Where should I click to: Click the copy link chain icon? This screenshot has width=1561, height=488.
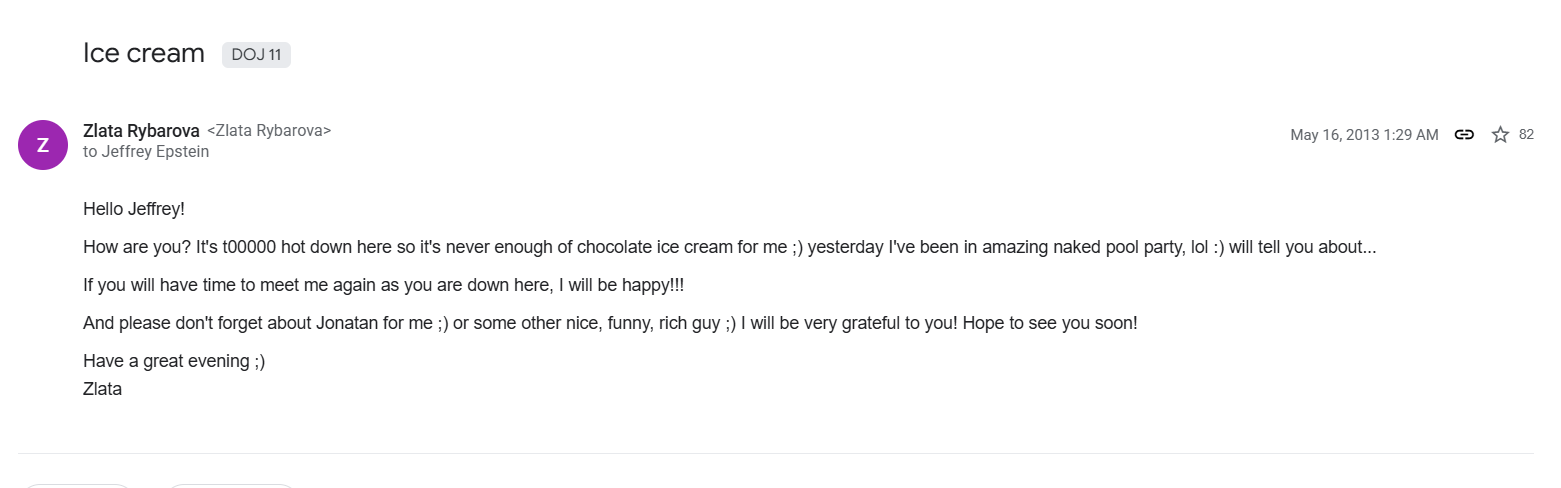coord(1464,135)
